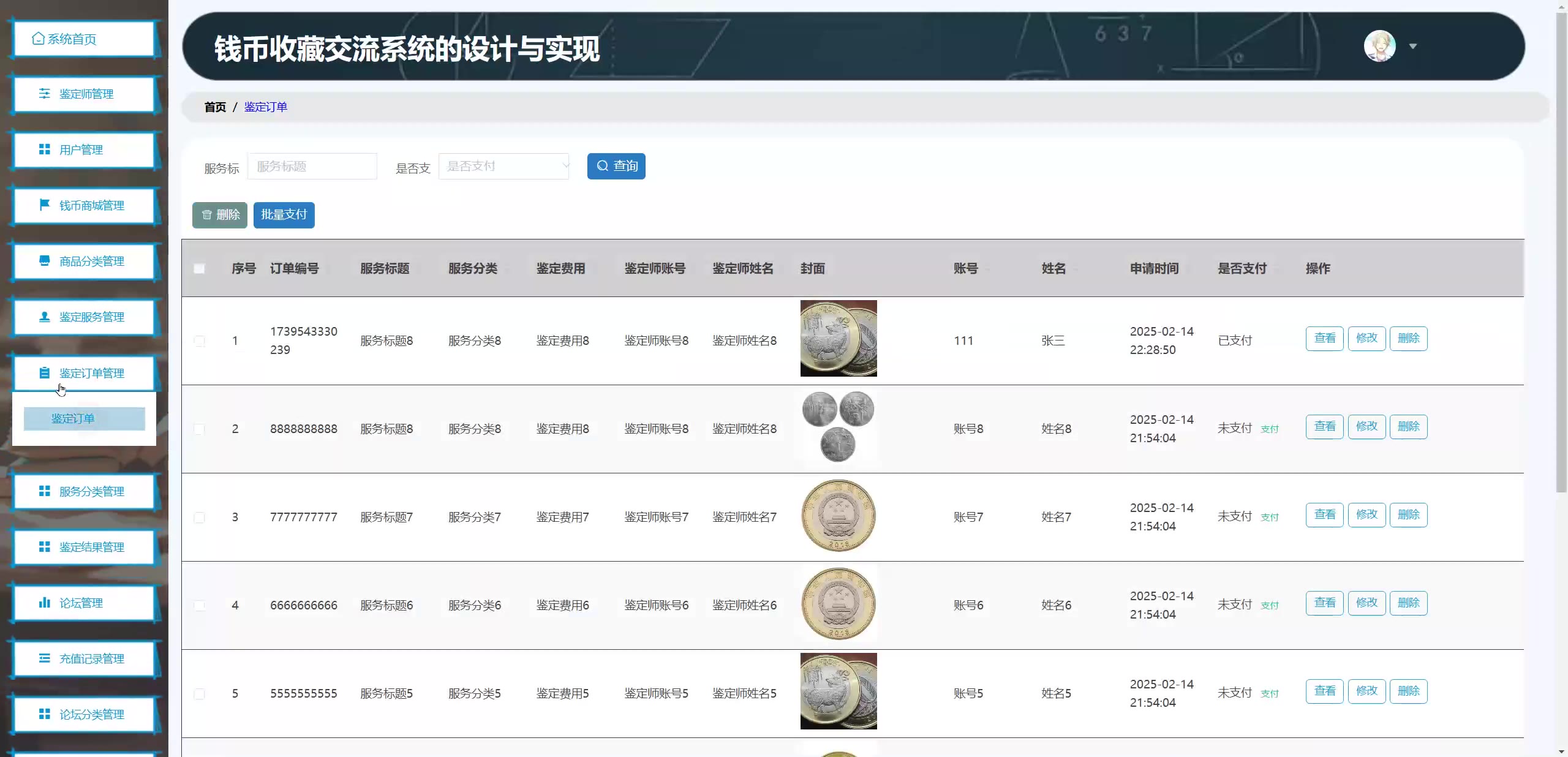Click the clipboard icon beside 鉴定订单管理
The height and width of the screenshot is (757, 1568).
(x=45, y=373)
